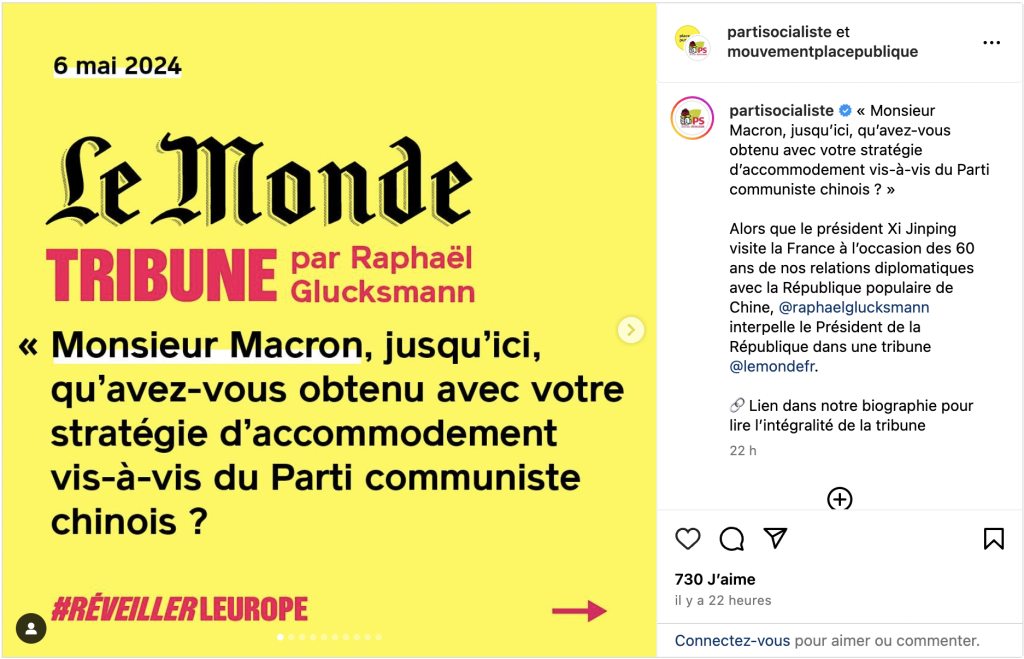Screen dimensions: 1024x659
Task: Click Connectez-vous to log in
Action: (x=733, y=639)
